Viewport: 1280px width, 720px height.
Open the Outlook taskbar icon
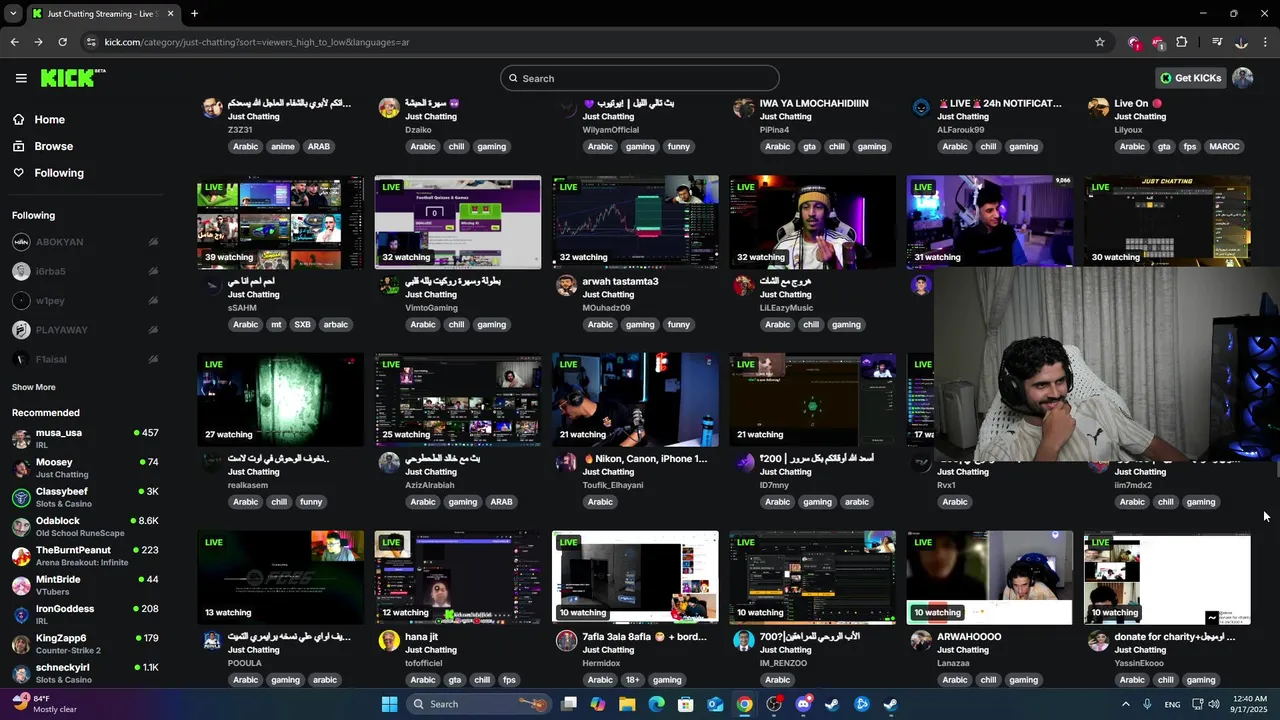(715, 704)
